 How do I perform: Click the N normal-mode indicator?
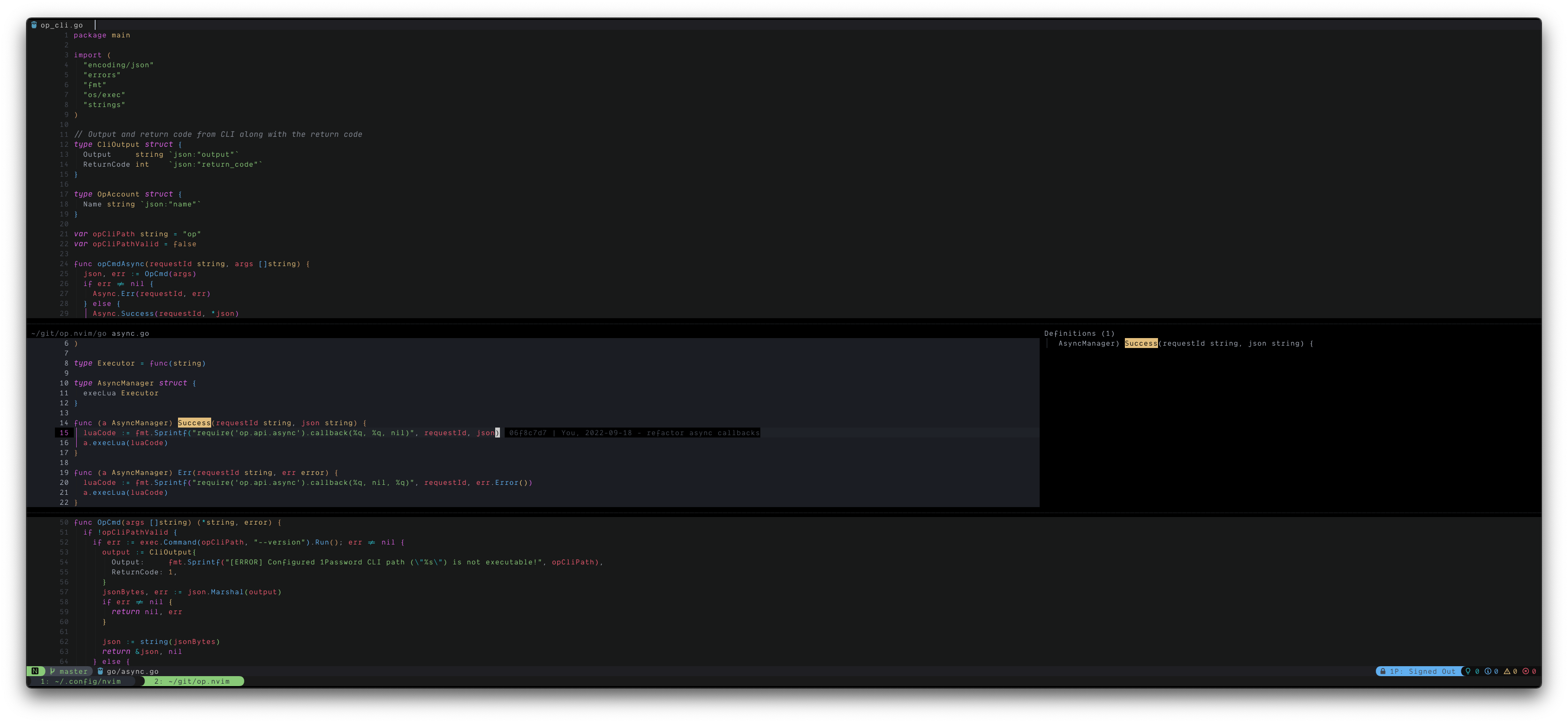(36, 671)
